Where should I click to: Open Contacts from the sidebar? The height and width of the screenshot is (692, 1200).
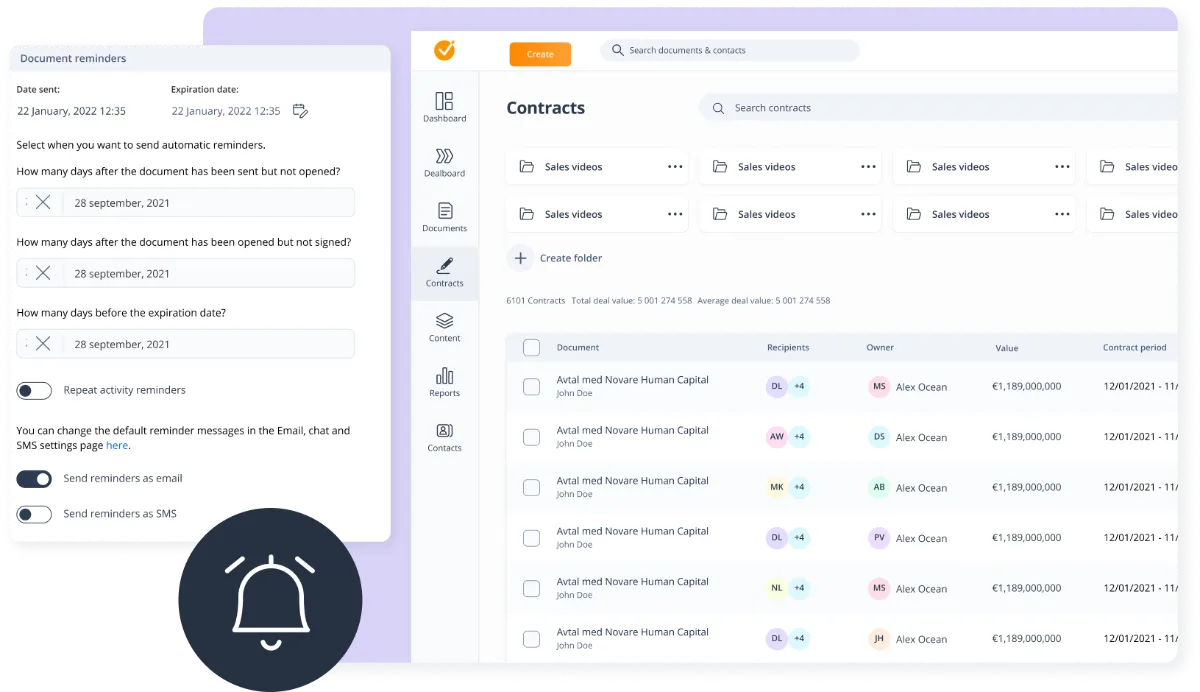coord(444,437)
